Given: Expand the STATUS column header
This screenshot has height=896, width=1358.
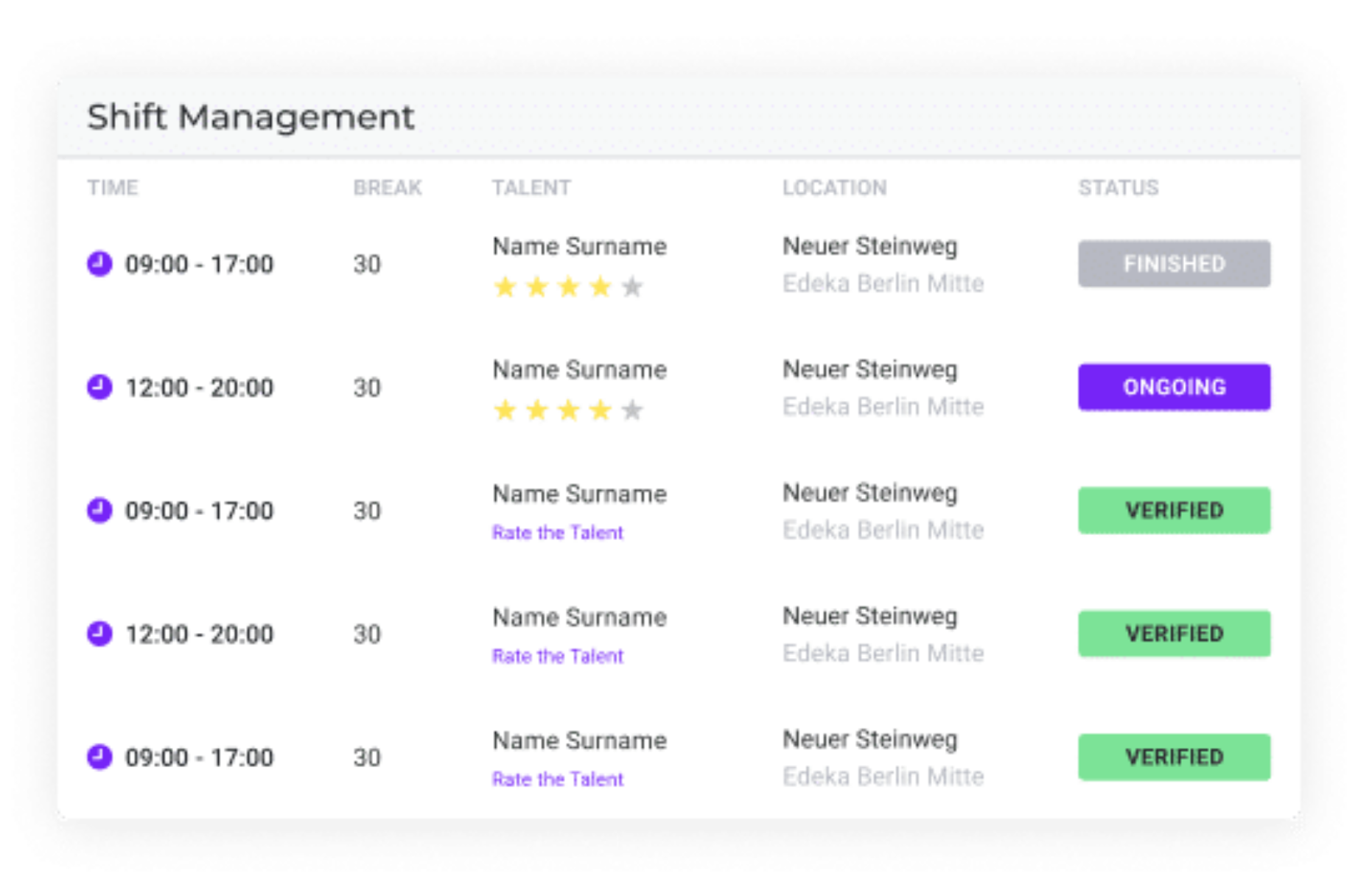Looking at the screenshot, I should 1117,187.
